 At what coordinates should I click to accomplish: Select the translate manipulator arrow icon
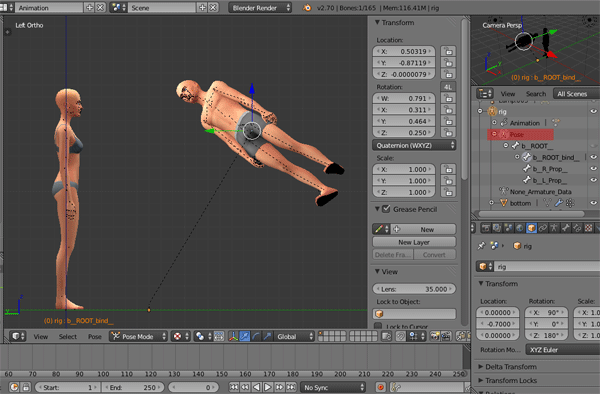point(244,336)
